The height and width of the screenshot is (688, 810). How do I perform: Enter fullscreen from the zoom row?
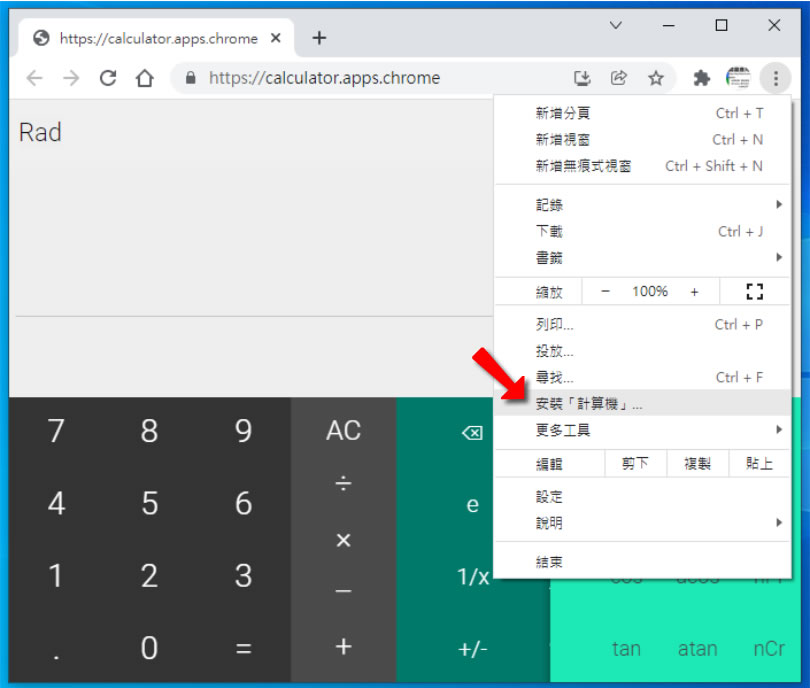[x=755, y=291]
